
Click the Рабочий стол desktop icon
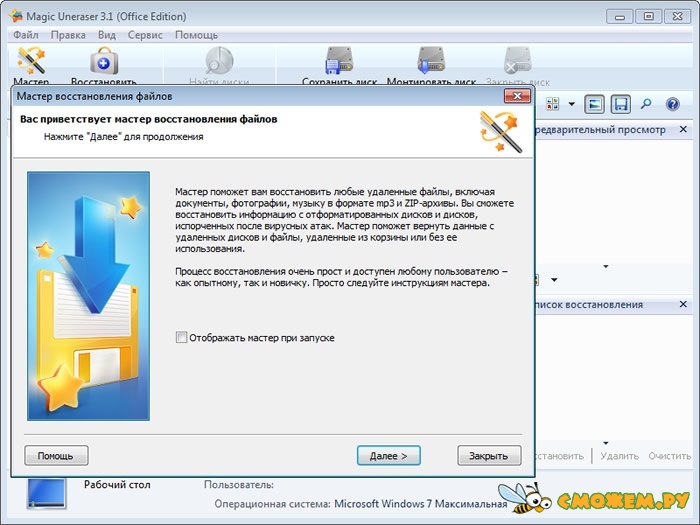point(46,493)
